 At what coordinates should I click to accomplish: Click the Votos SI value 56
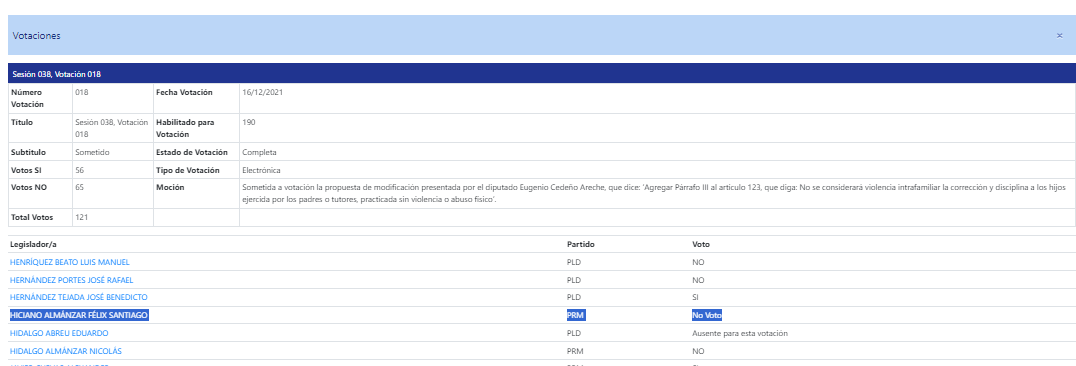point(80,170)
